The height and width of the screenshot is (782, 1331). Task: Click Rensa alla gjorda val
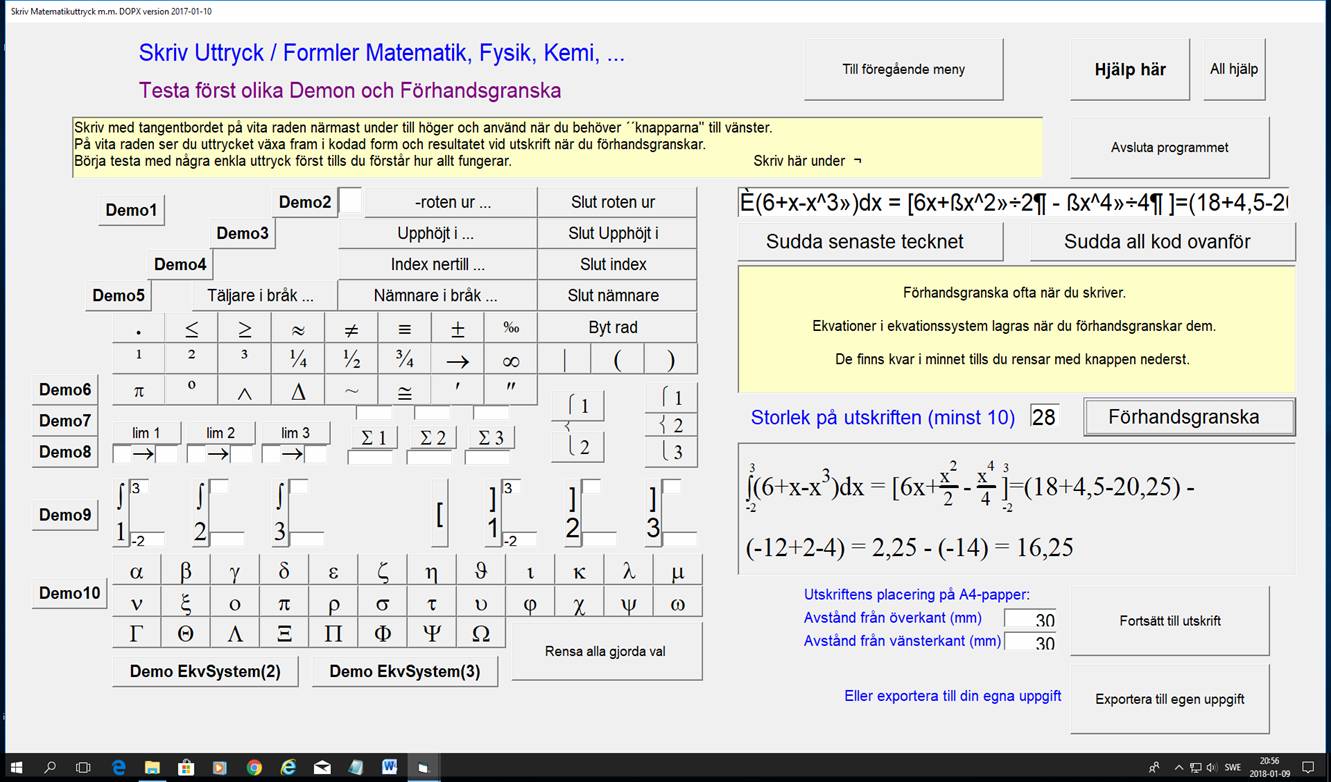pyautogui.click(x=605, y=651)
